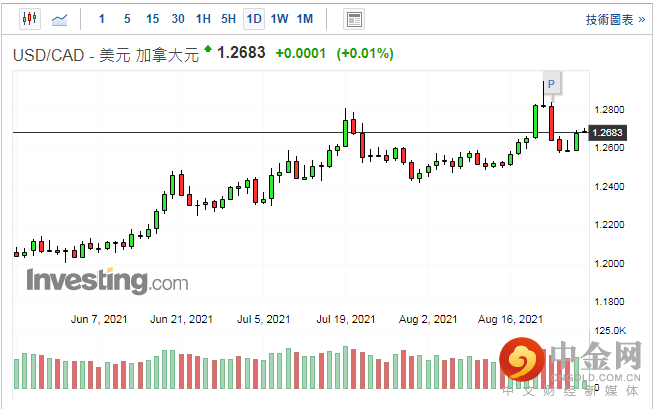Screen dimensions: 656x409
Task: Select the 1H interval
Action: 203,19
